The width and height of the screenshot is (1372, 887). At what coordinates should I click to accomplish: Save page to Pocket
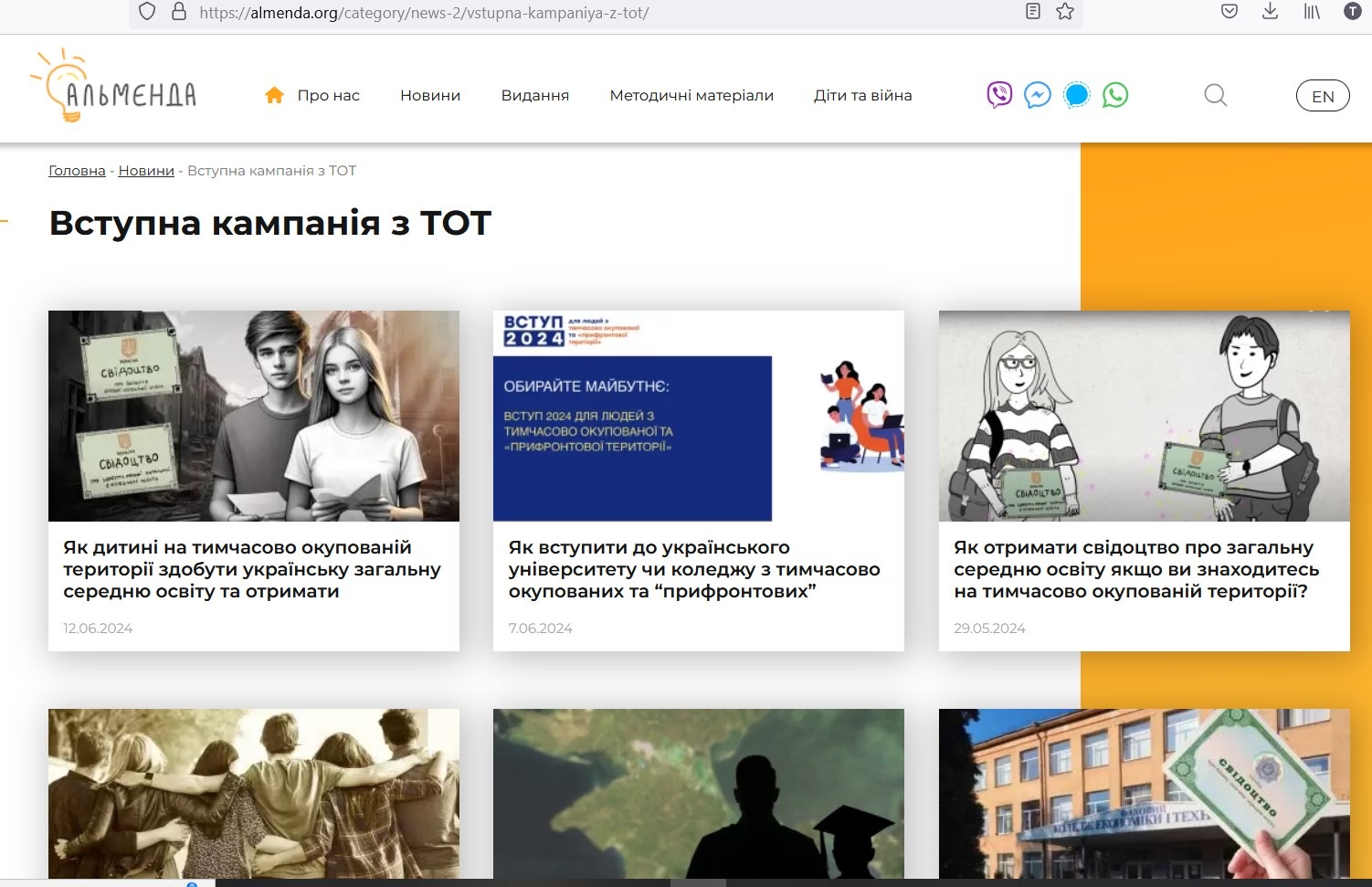coord(1230,12)
